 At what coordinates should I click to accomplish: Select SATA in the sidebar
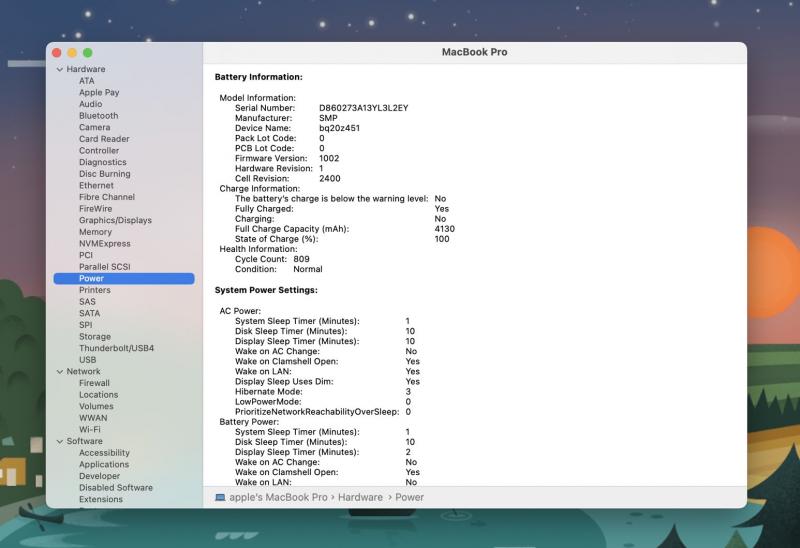point(89,313)
